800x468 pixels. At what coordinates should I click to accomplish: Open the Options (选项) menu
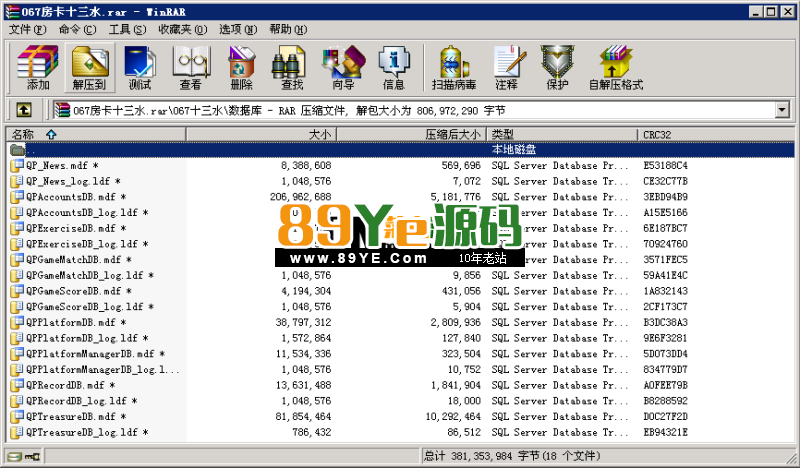pyautogui.click(x=238, y=29)
